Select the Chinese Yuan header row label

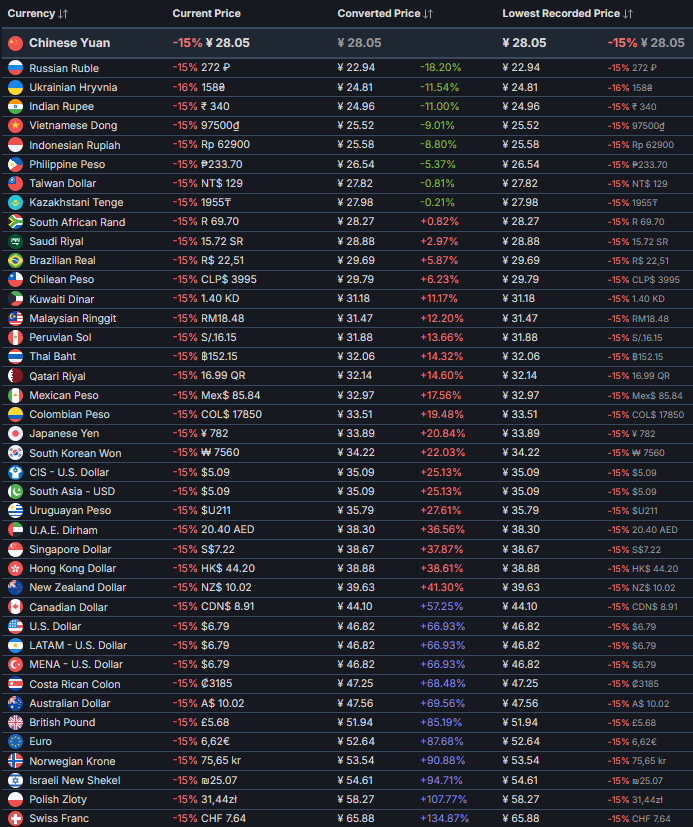tap(69, 43)
